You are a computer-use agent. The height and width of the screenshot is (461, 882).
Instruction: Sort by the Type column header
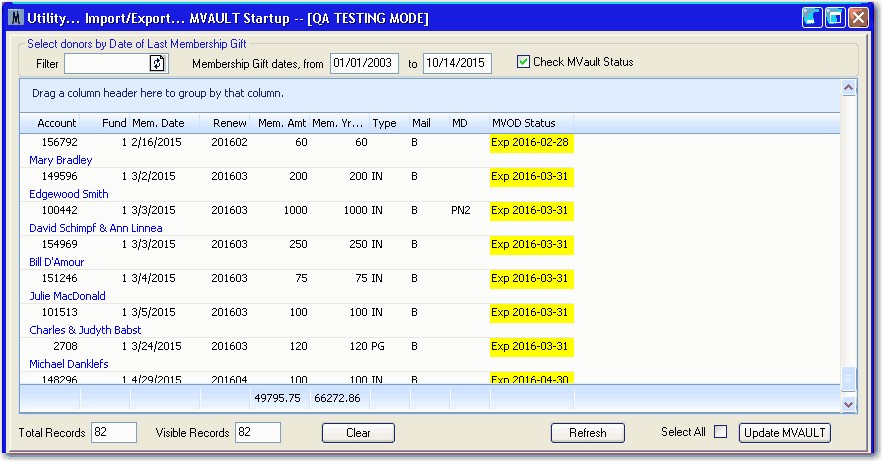tap(390, 123)
